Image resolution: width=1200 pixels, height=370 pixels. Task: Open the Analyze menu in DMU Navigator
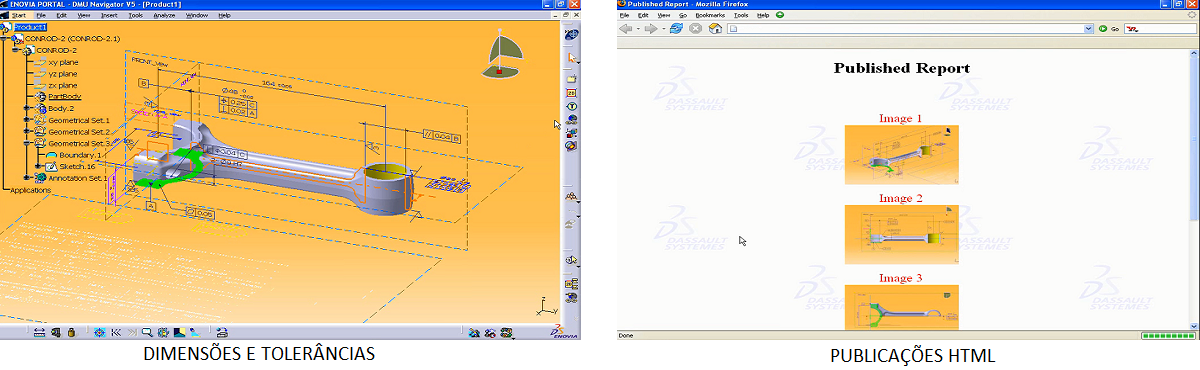164,16
